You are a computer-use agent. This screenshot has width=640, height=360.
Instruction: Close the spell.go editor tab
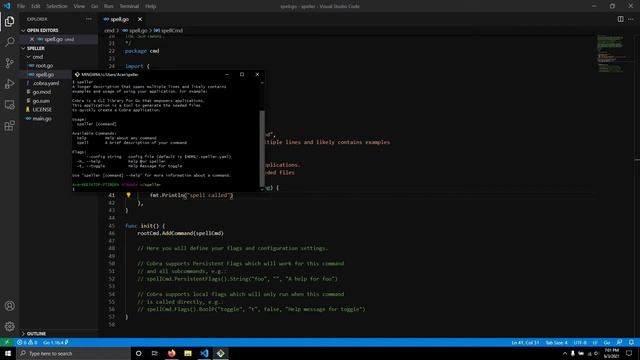point(140,19)
